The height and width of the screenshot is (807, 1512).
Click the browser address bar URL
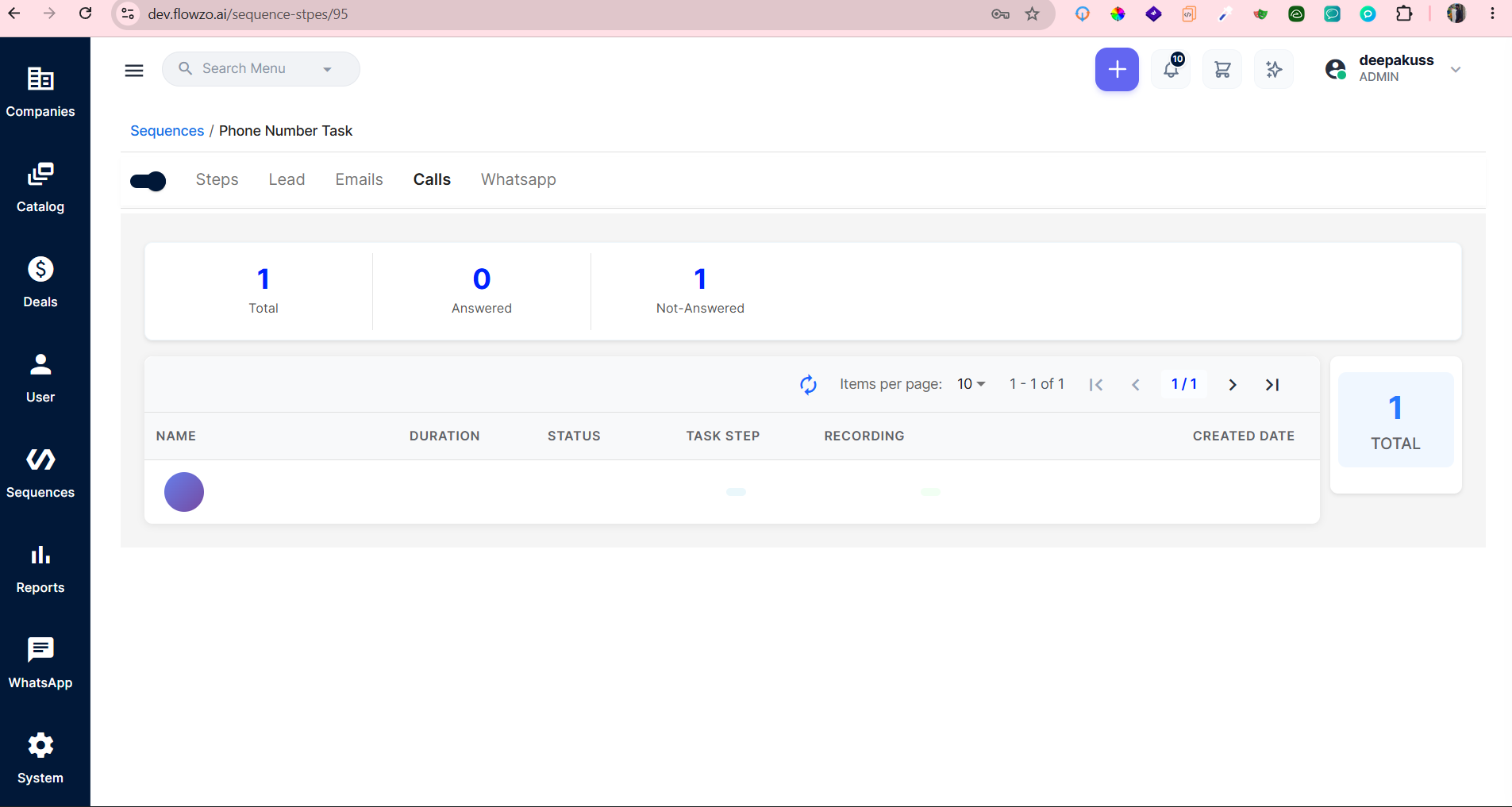[x=248, y=14]
